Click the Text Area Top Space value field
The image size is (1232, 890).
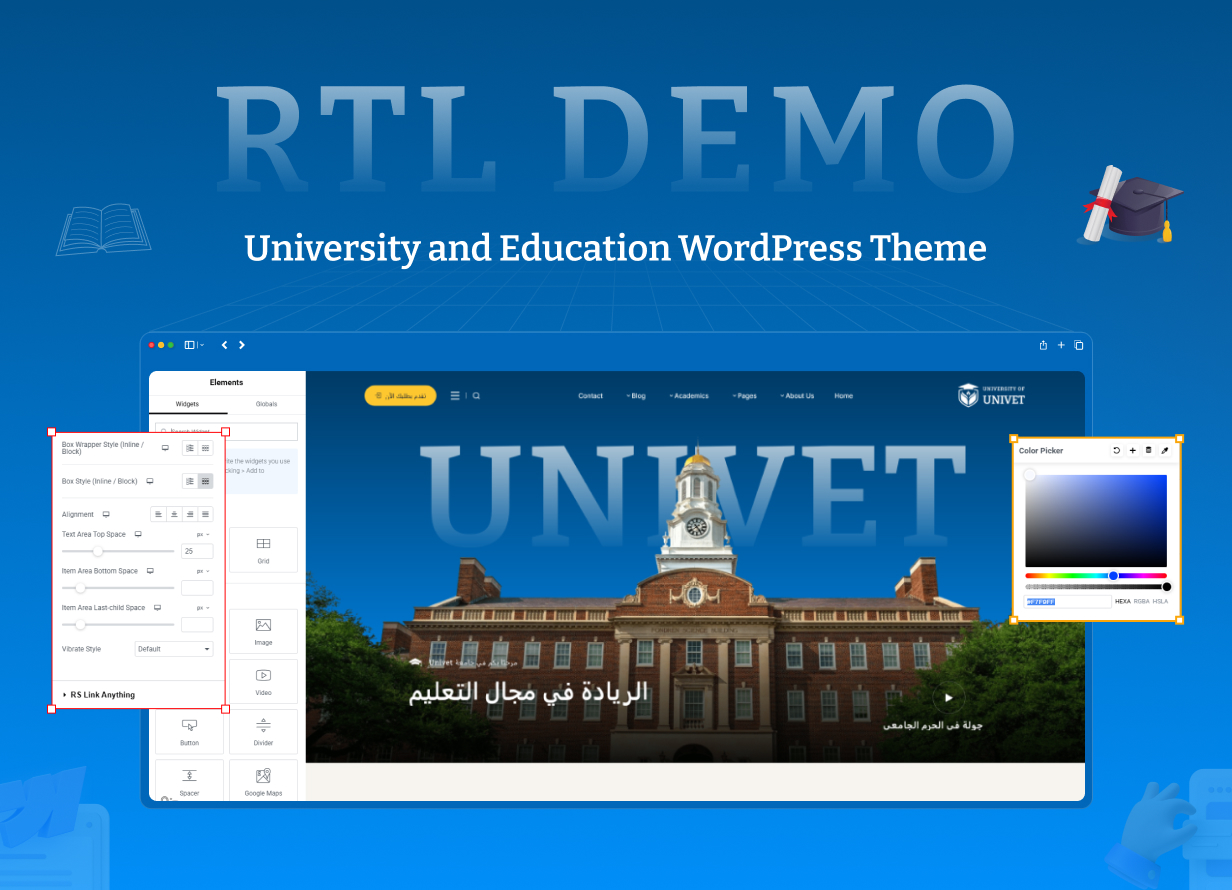[197, 551]
